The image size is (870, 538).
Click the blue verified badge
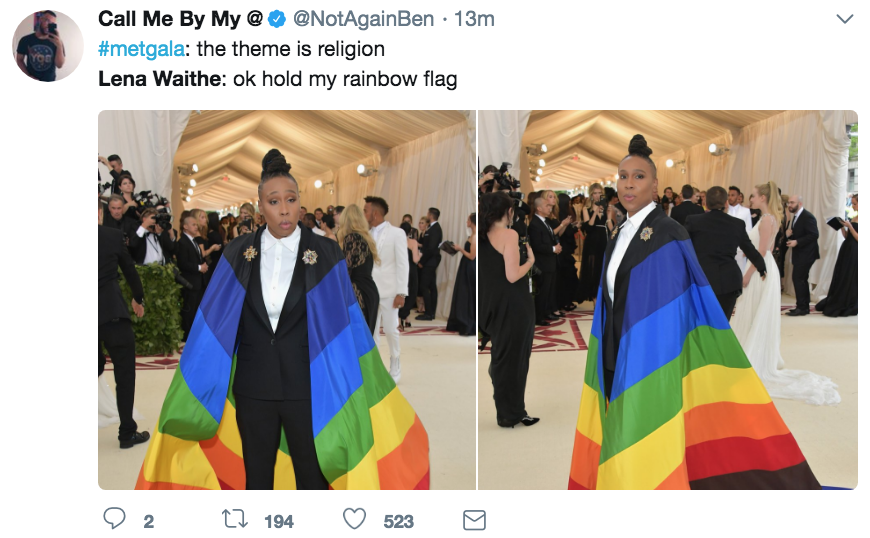(x=277, y=19)
